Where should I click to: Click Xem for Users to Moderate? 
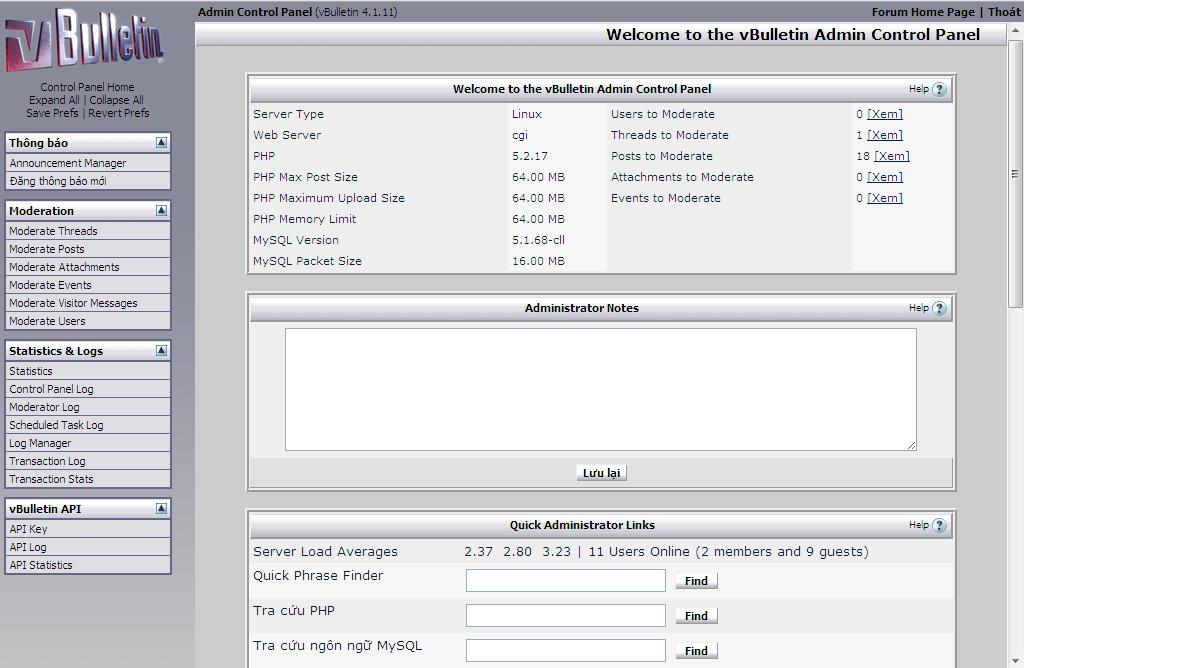pyautogui.click(x=885, y=114)
